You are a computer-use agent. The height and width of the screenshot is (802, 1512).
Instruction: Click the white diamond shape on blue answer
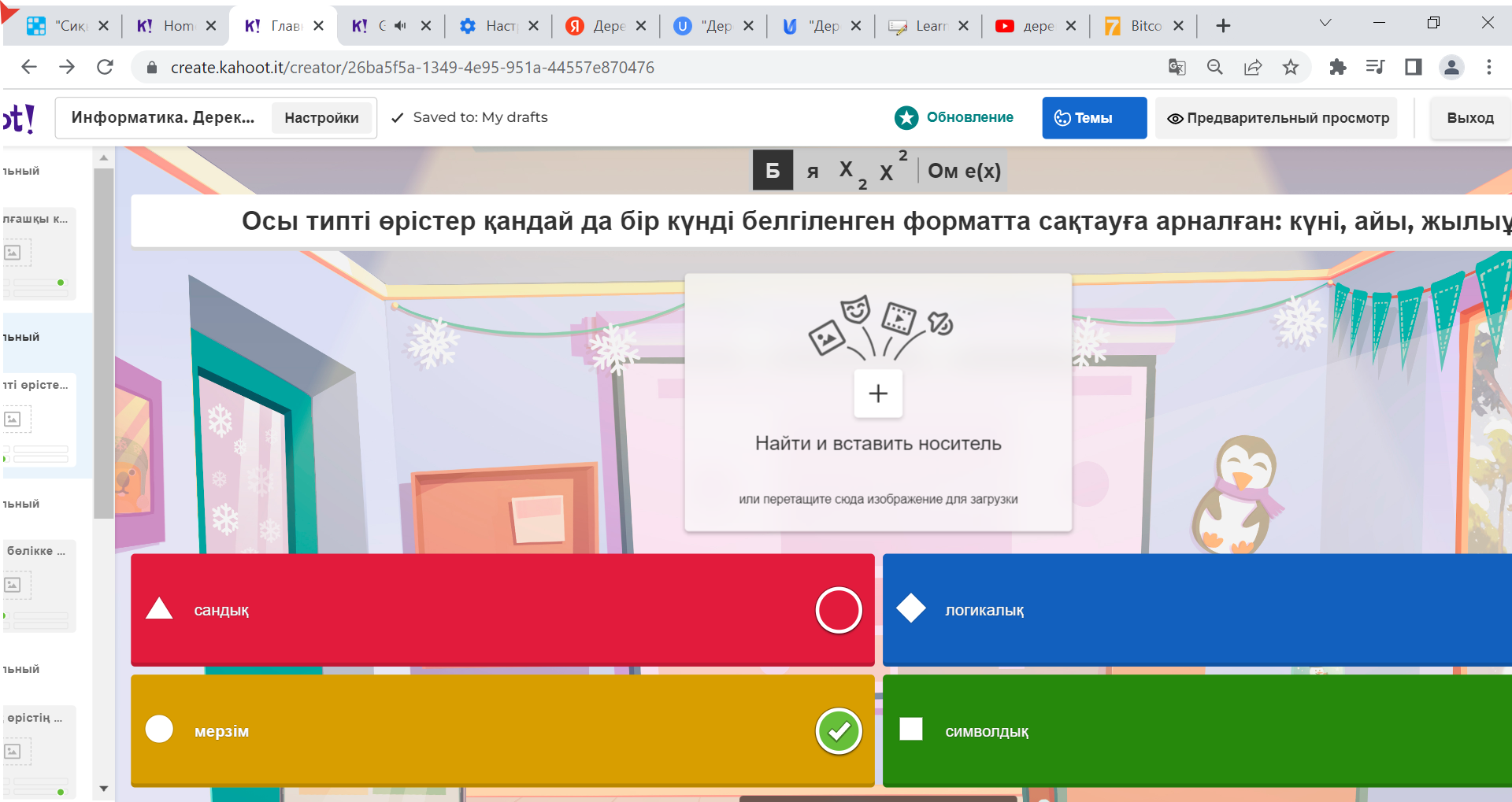point(911,608)
